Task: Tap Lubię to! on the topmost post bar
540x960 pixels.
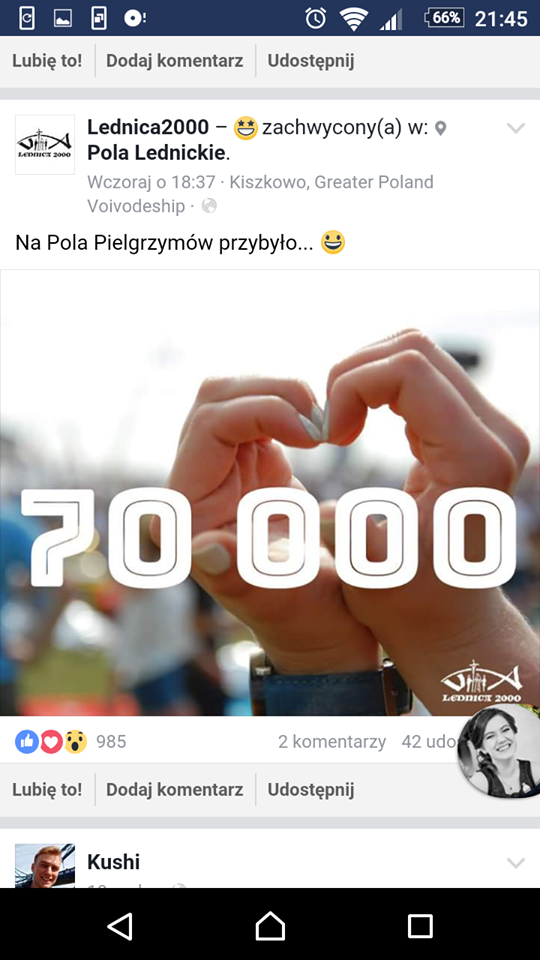Action: tap(47, 61)
